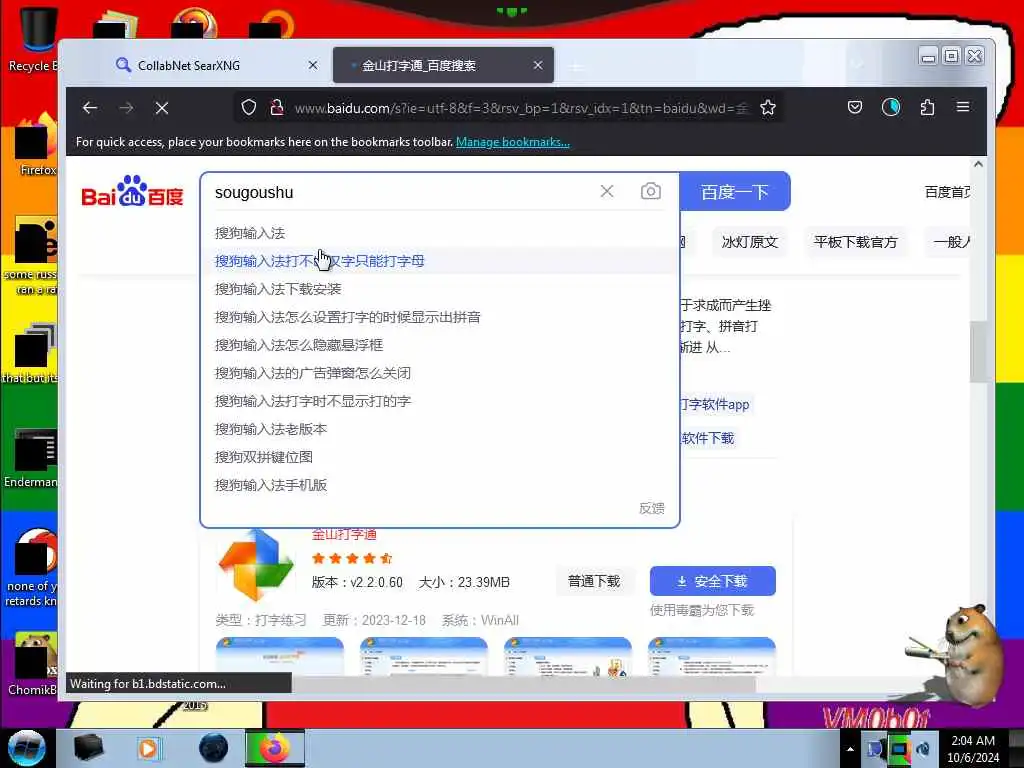Click the 冰灯原文 filter chip
Viewport: 1024px width, 768px height.
(750, 242)
